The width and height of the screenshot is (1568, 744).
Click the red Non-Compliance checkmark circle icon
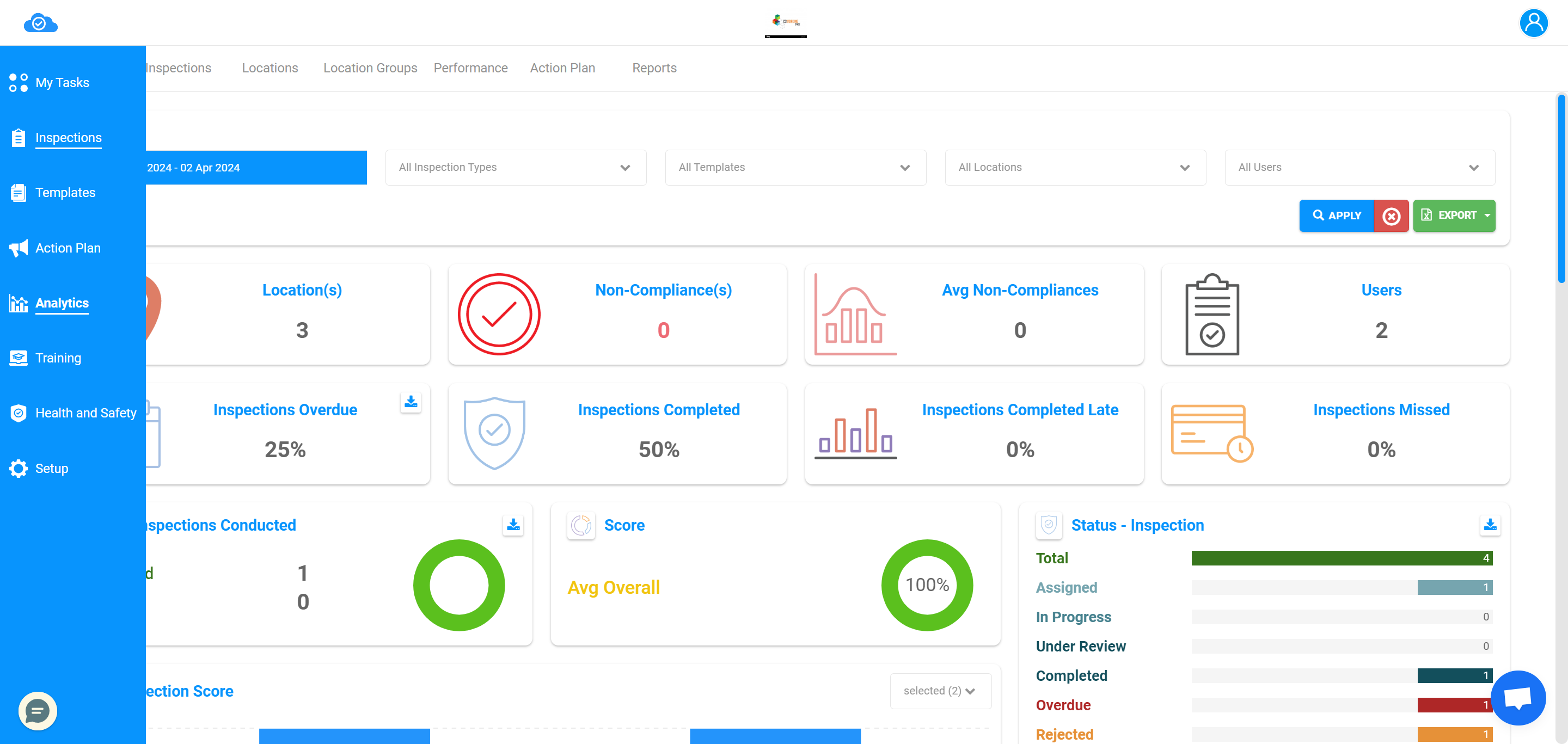499,314
